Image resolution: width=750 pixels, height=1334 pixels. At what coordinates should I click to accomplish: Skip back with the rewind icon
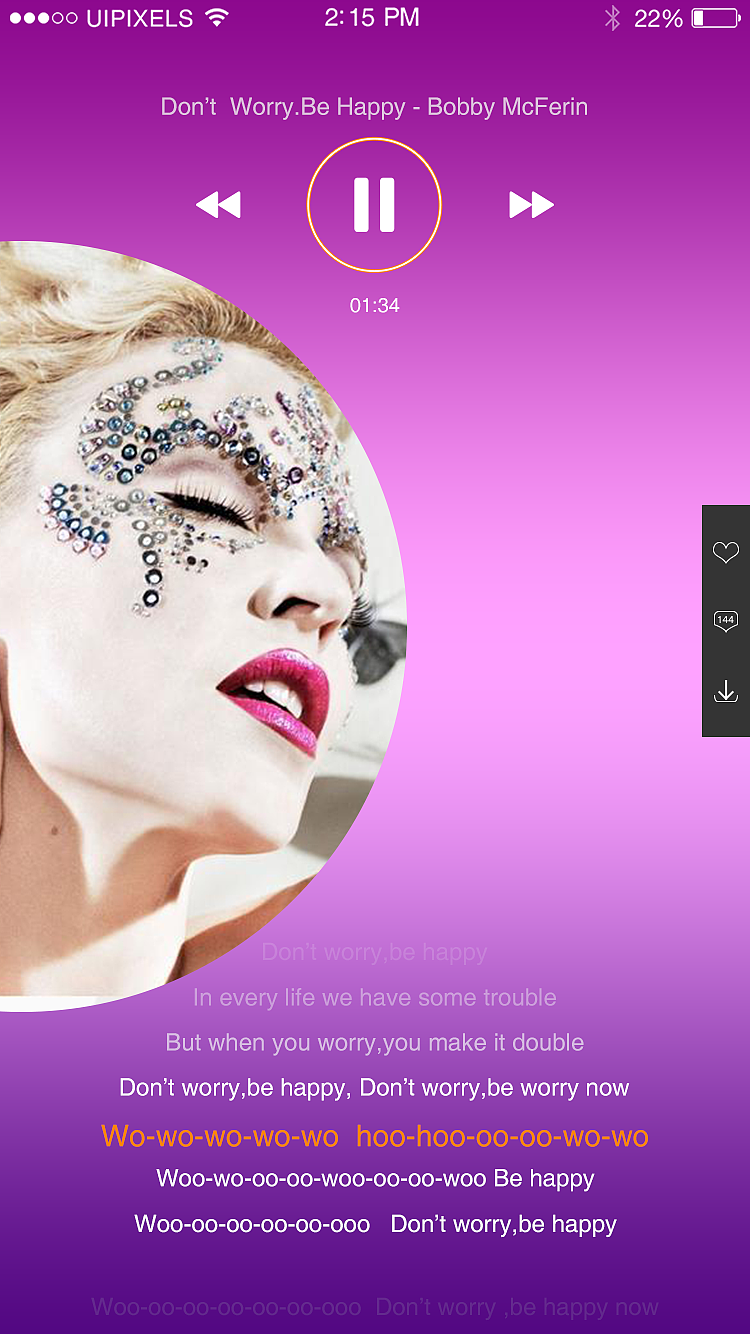coord(219,205)
